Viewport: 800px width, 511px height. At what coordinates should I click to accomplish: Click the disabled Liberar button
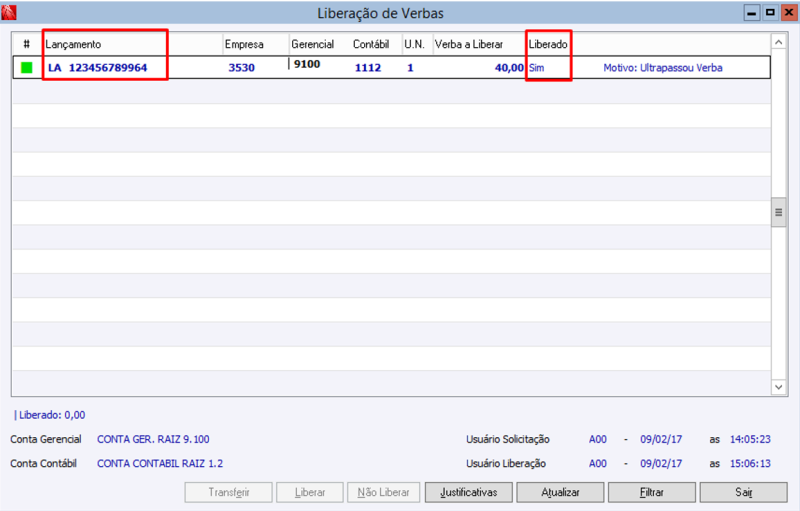point(310,492)
